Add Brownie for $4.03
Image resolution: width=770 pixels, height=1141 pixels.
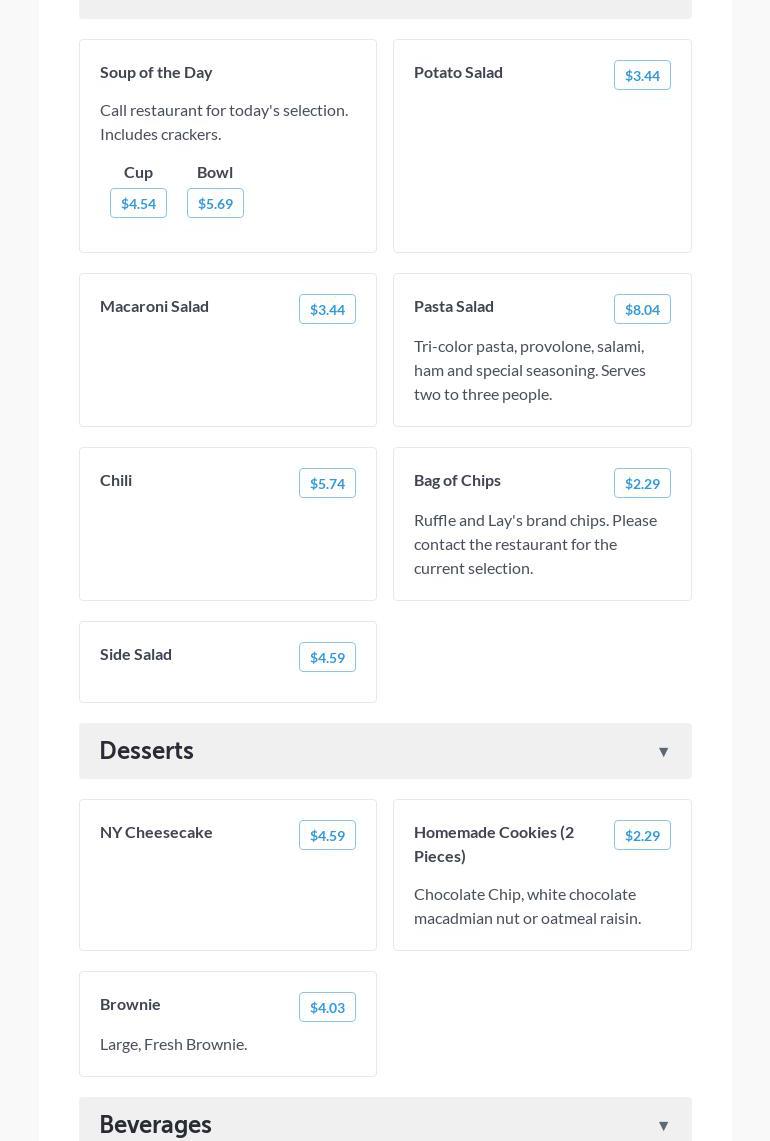point(327,1008)
